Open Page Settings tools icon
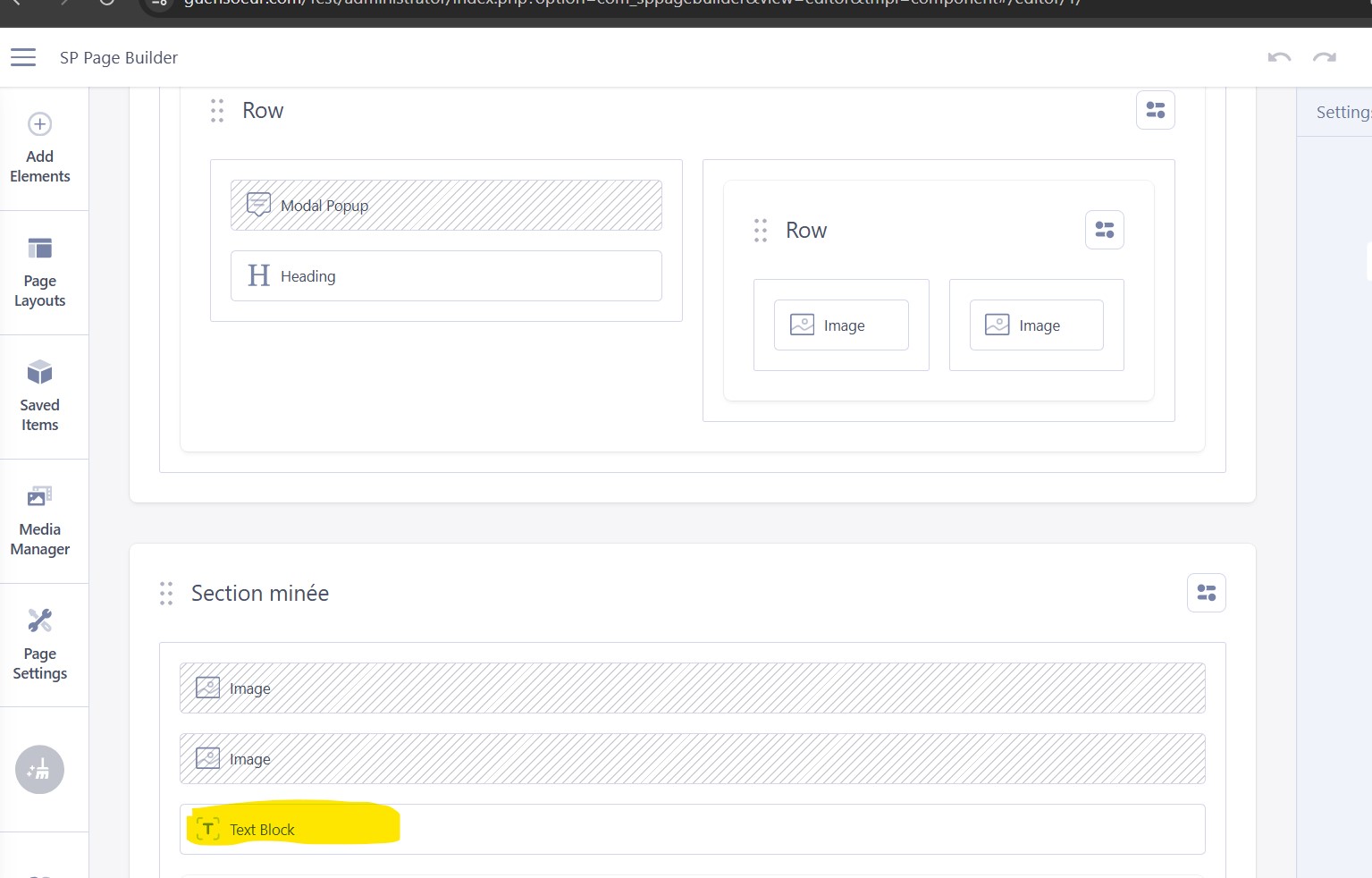This screenshot has width=1372, height=878. tap(39, 621)
